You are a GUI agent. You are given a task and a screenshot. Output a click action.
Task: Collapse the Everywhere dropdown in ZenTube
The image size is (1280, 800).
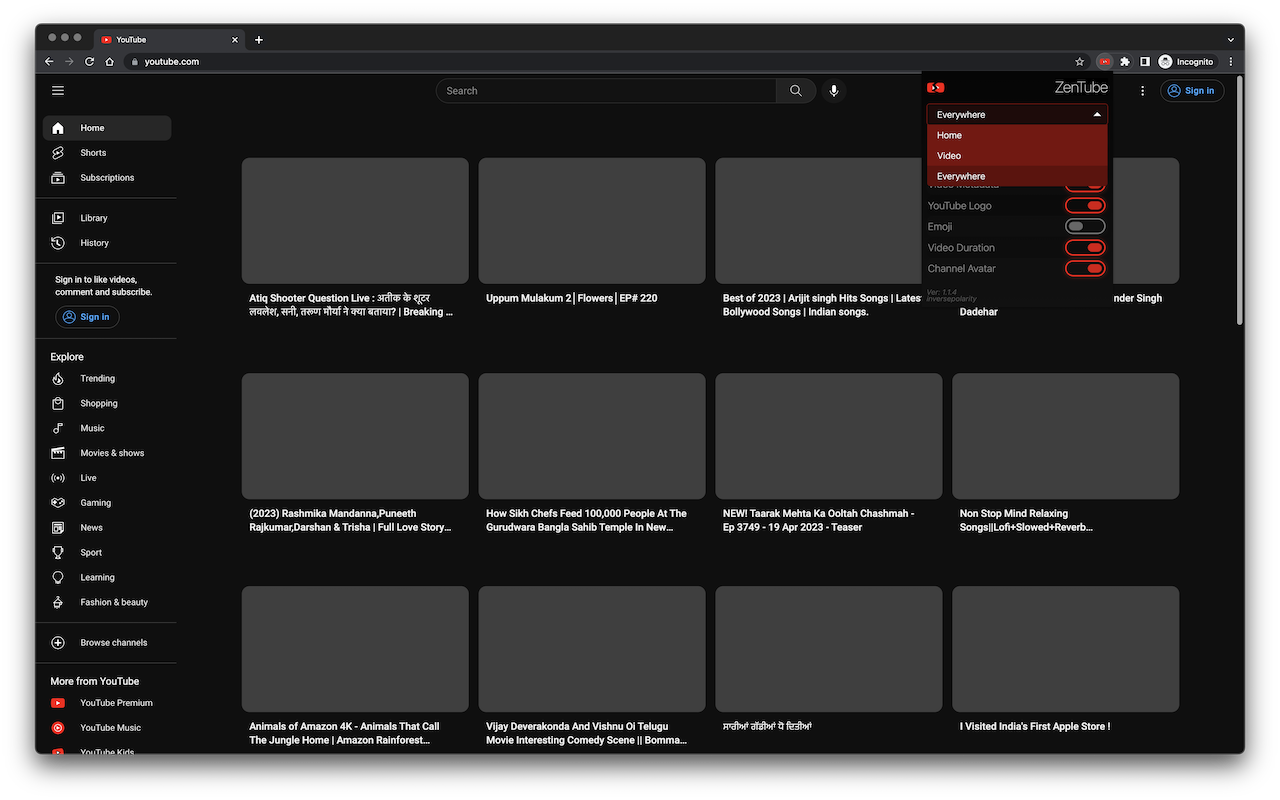coord(1017,115)
